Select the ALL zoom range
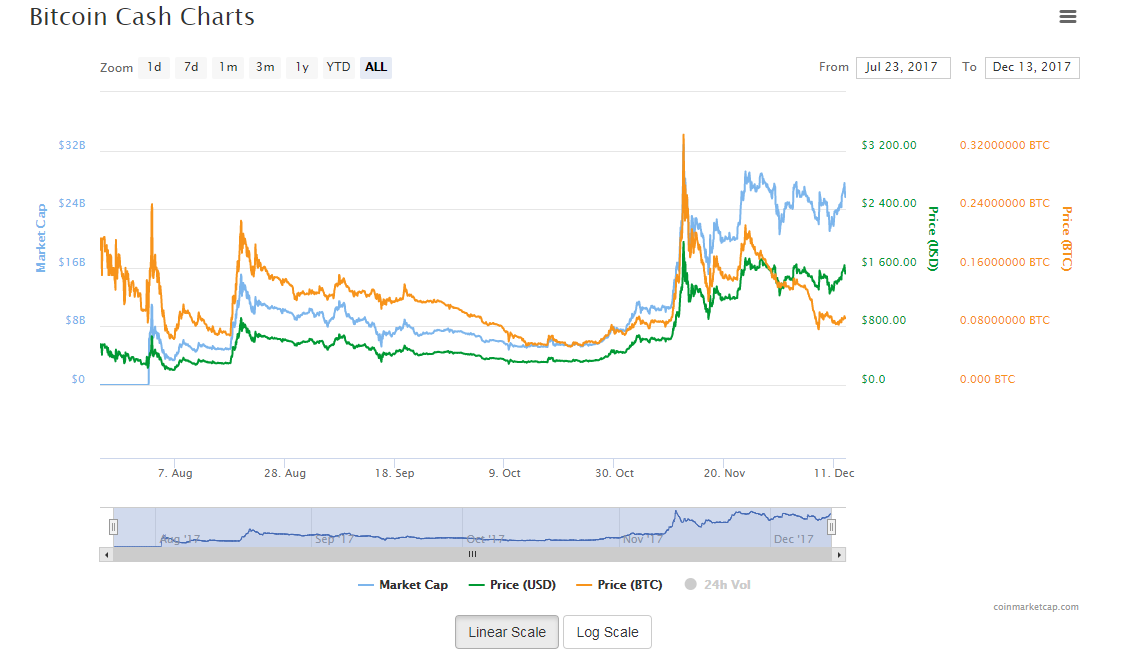1148x669 pixels. 376,67
